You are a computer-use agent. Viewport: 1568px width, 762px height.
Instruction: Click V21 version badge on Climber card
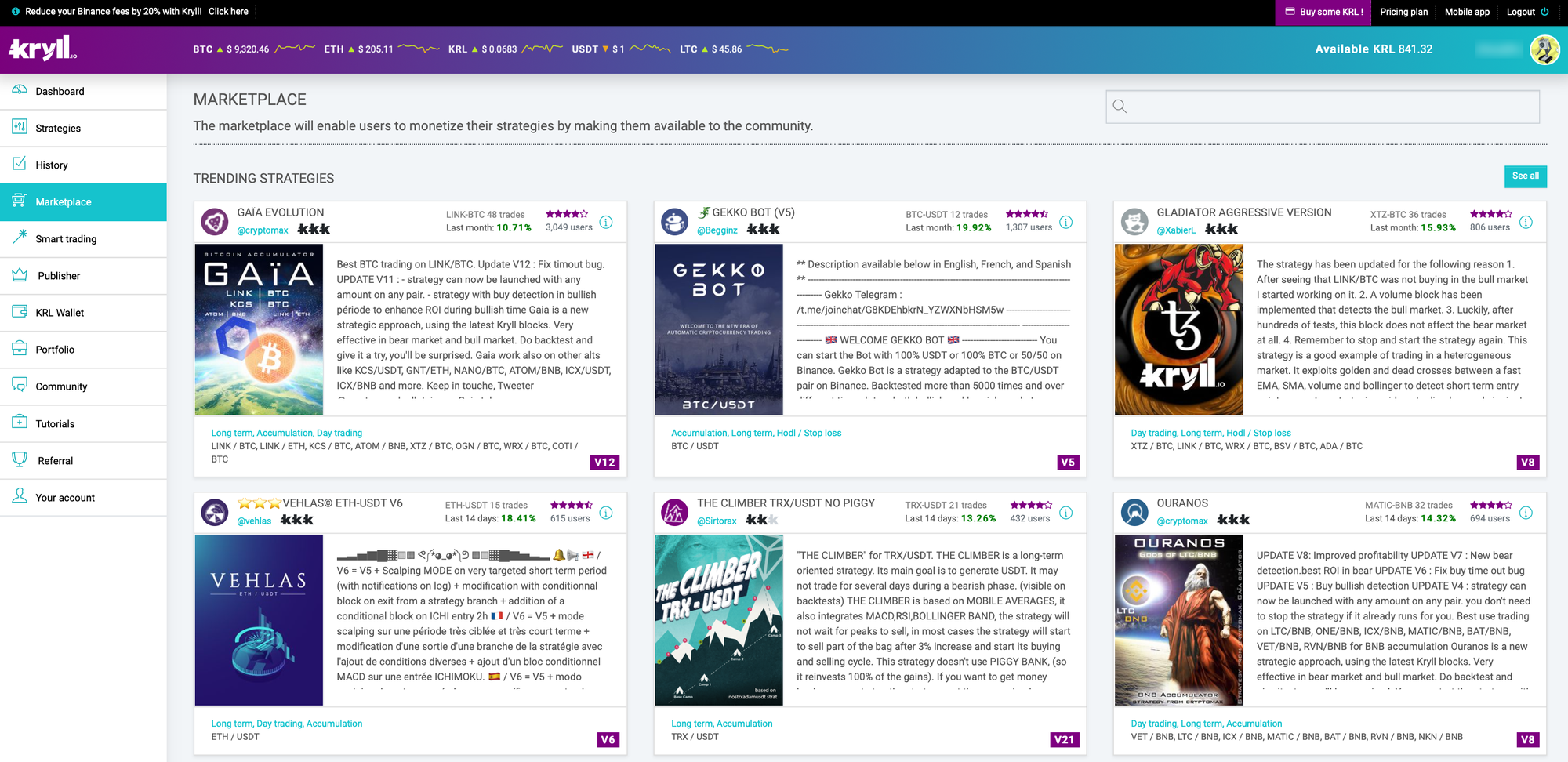point(1065,740)
